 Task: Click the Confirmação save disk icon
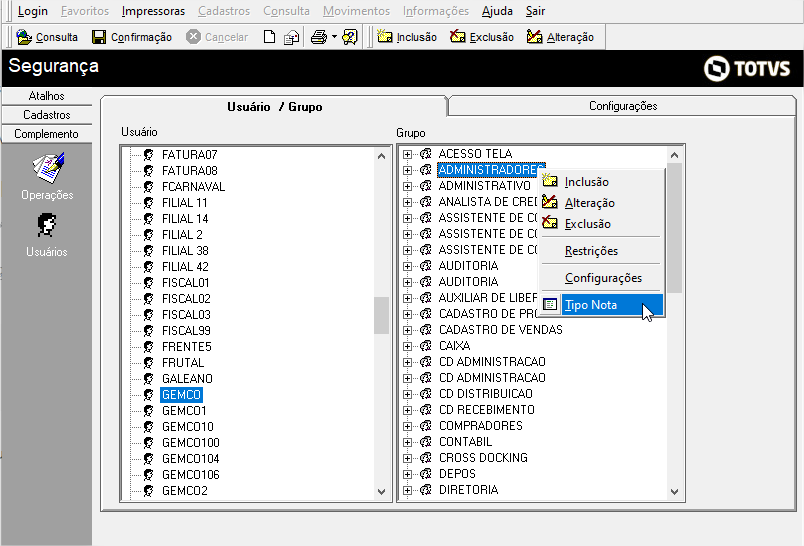99,37
